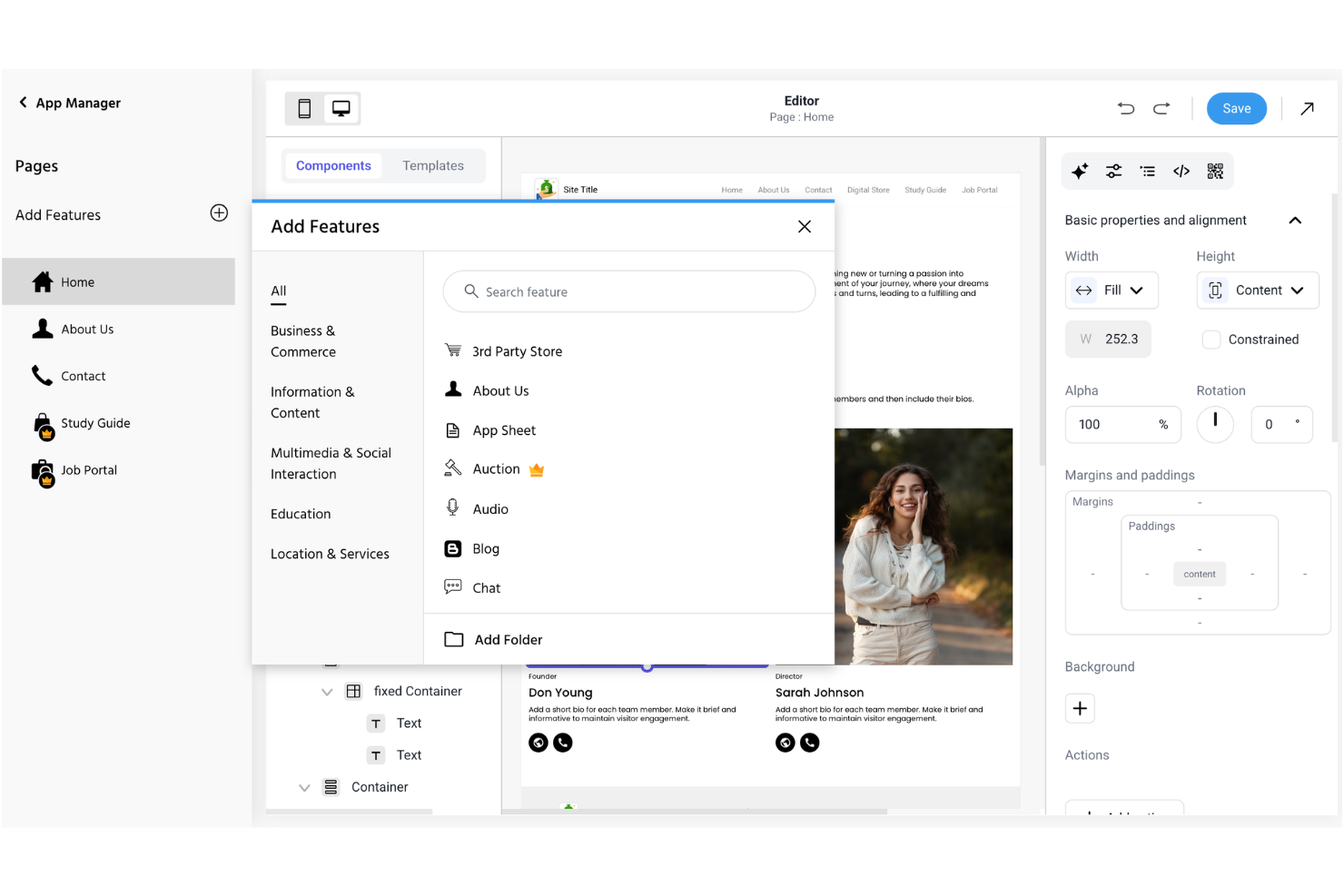Open the Height Content dropdown
The width and height of the screenshot is (1344, 896).
point(1257,290)
